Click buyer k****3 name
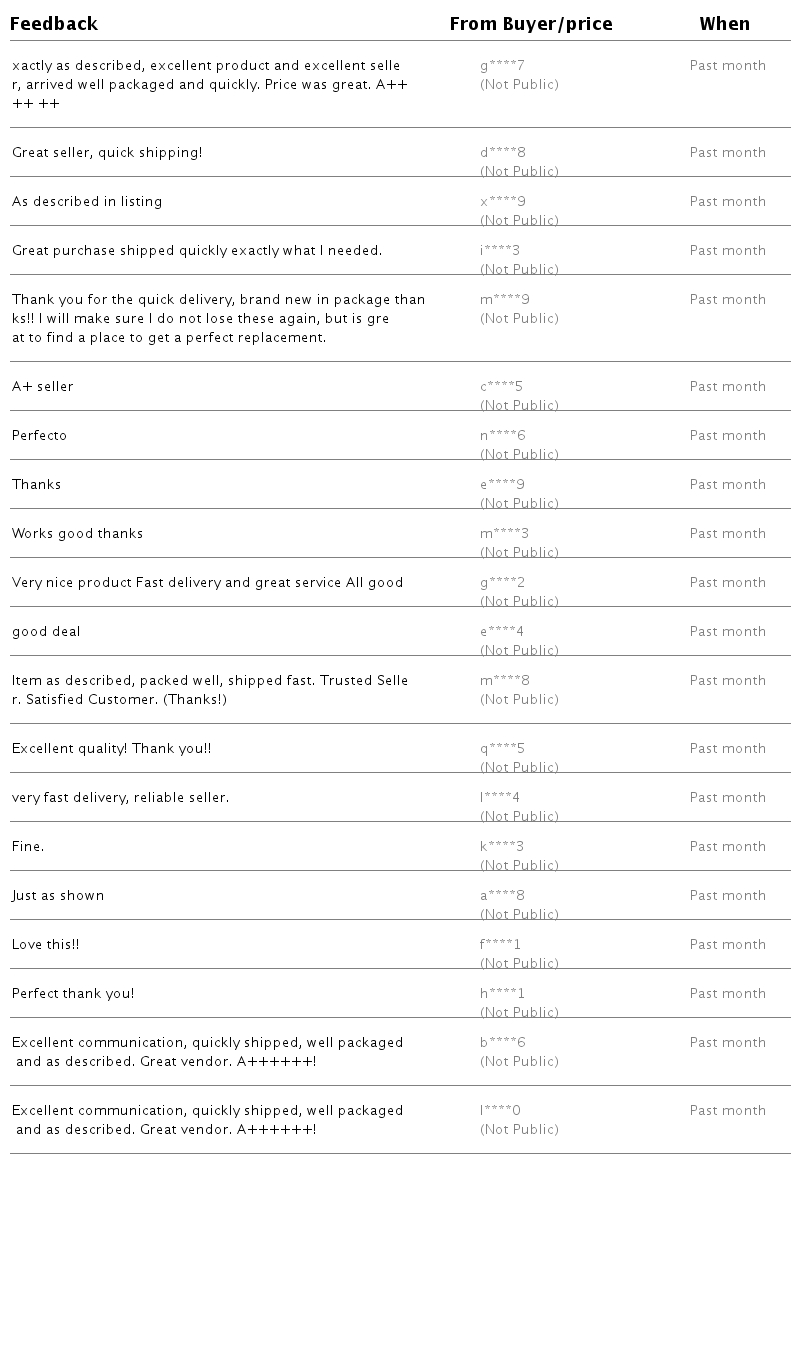Viewport: 800px width, 1368px height. click(x=501, y=847)
